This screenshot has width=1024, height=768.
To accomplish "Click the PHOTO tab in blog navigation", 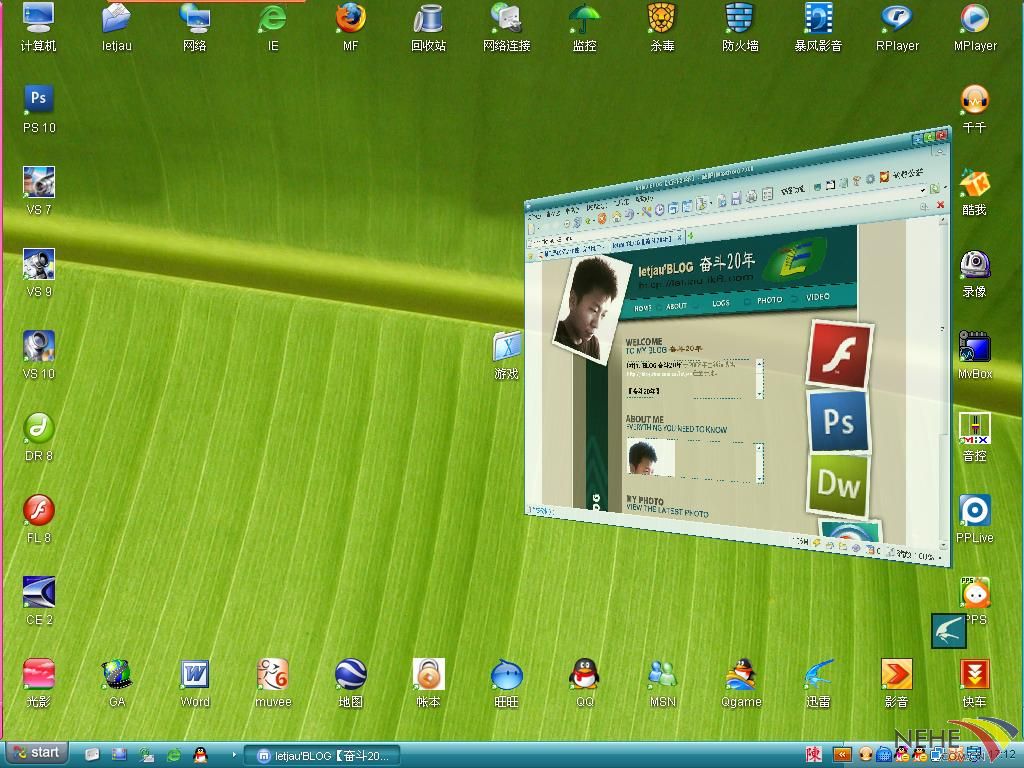I will [x=769, y=300].
